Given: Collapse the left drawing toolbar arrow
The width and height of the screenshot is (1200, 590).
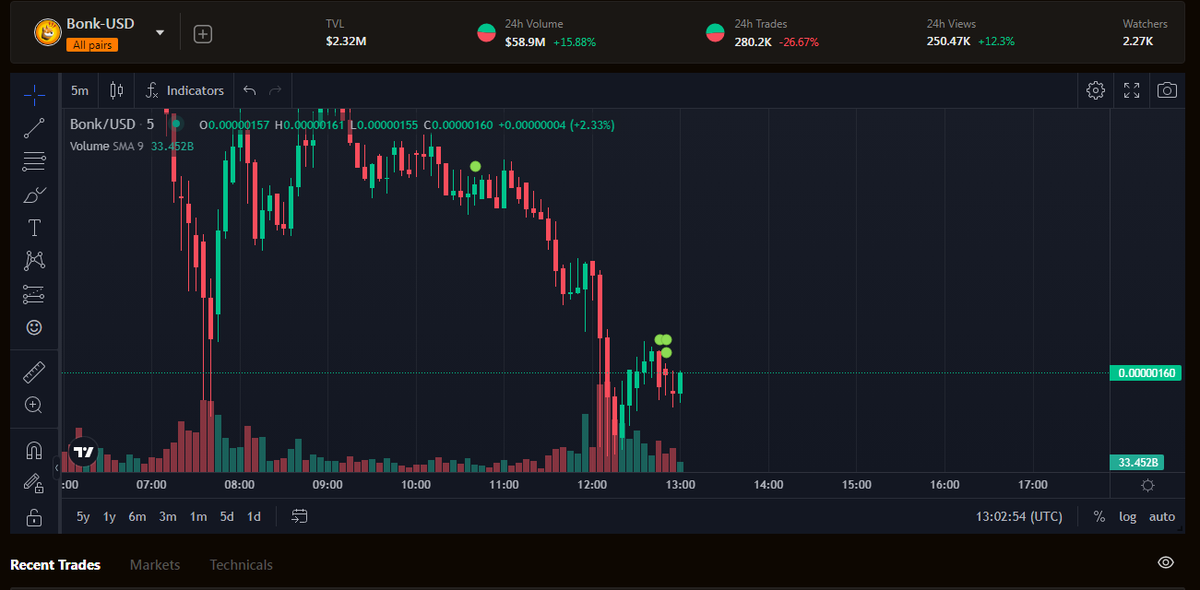Looking at the screenshot, I should [57, 467].
